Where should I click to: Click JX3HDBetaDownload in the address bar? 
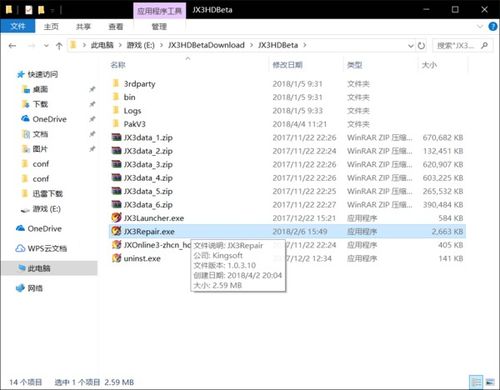[206, 45]
